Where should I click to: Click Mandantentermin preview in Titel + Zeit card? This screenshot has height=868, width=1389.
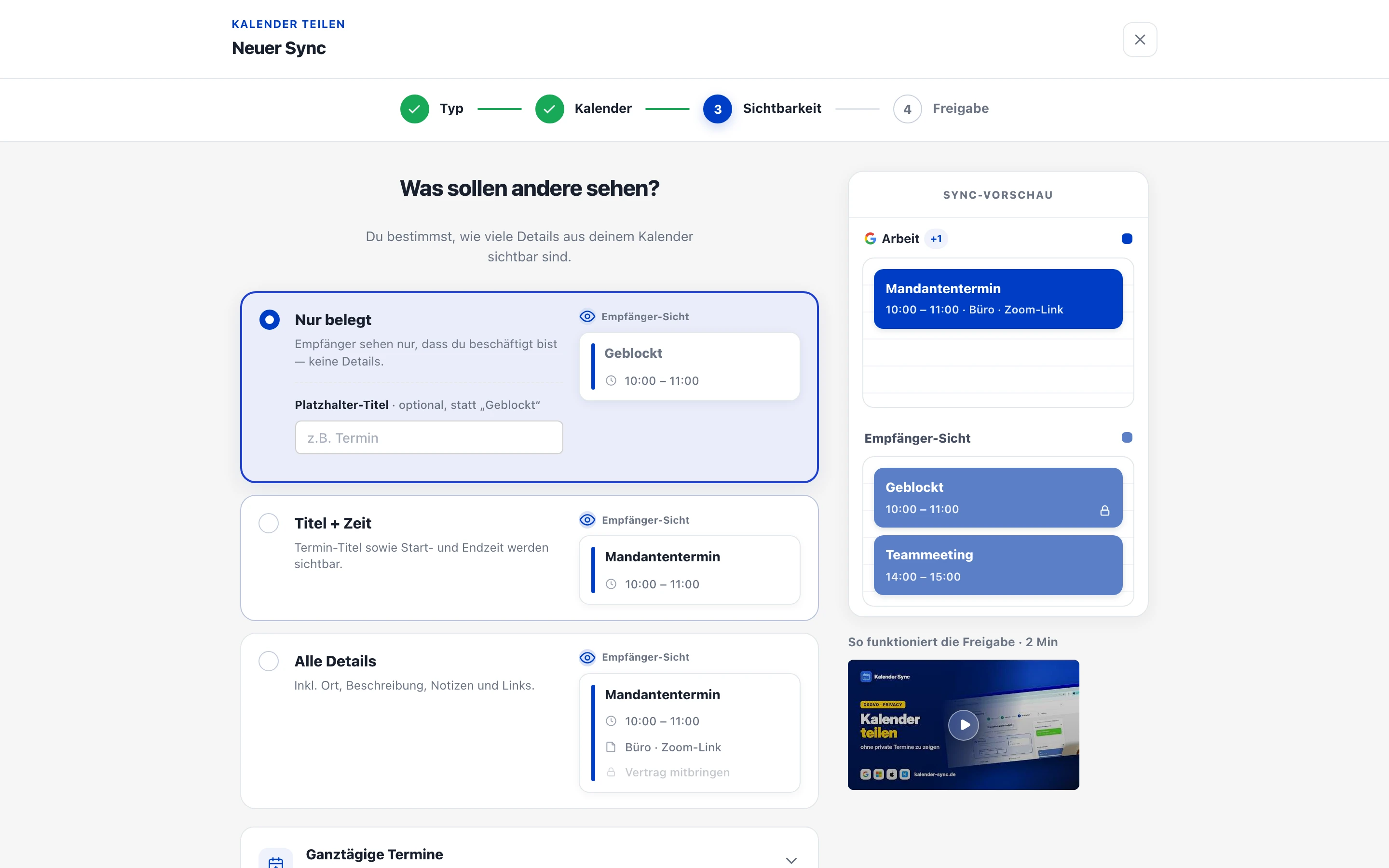coord(689,570)
